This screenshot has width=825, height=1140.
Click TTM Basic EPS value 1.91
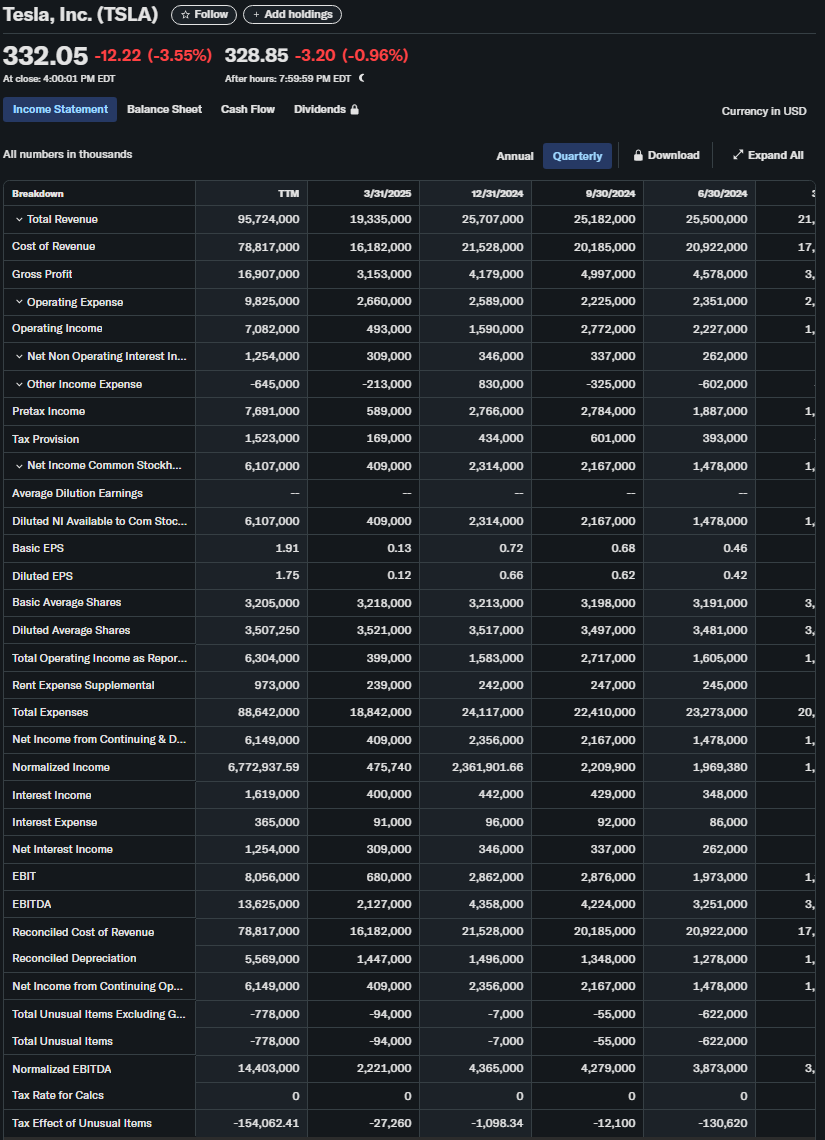click(287, 548)
